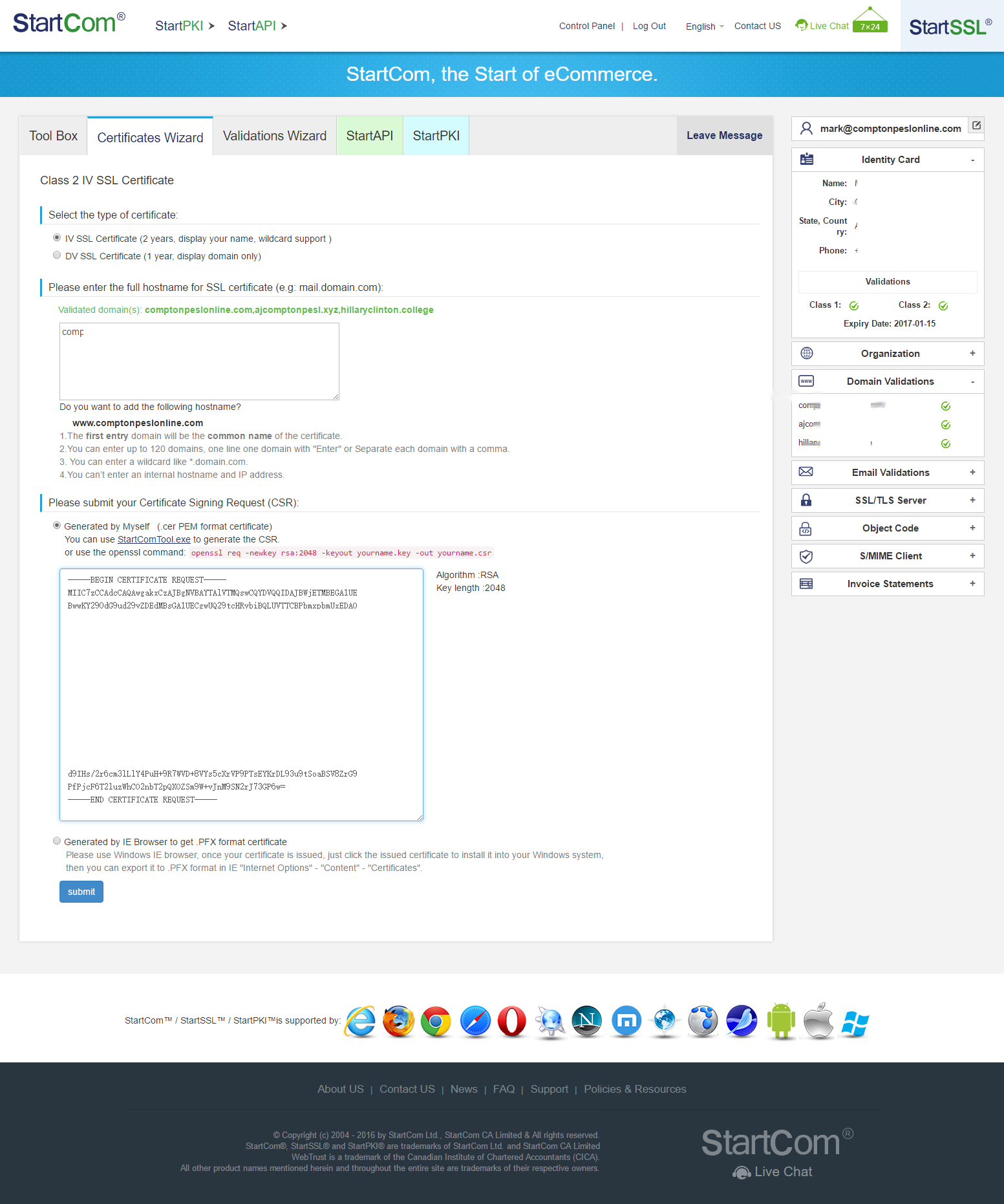Screen dimensions: 1004x1204
Task: Expand the Organization panel
Action: coord(972,353)
